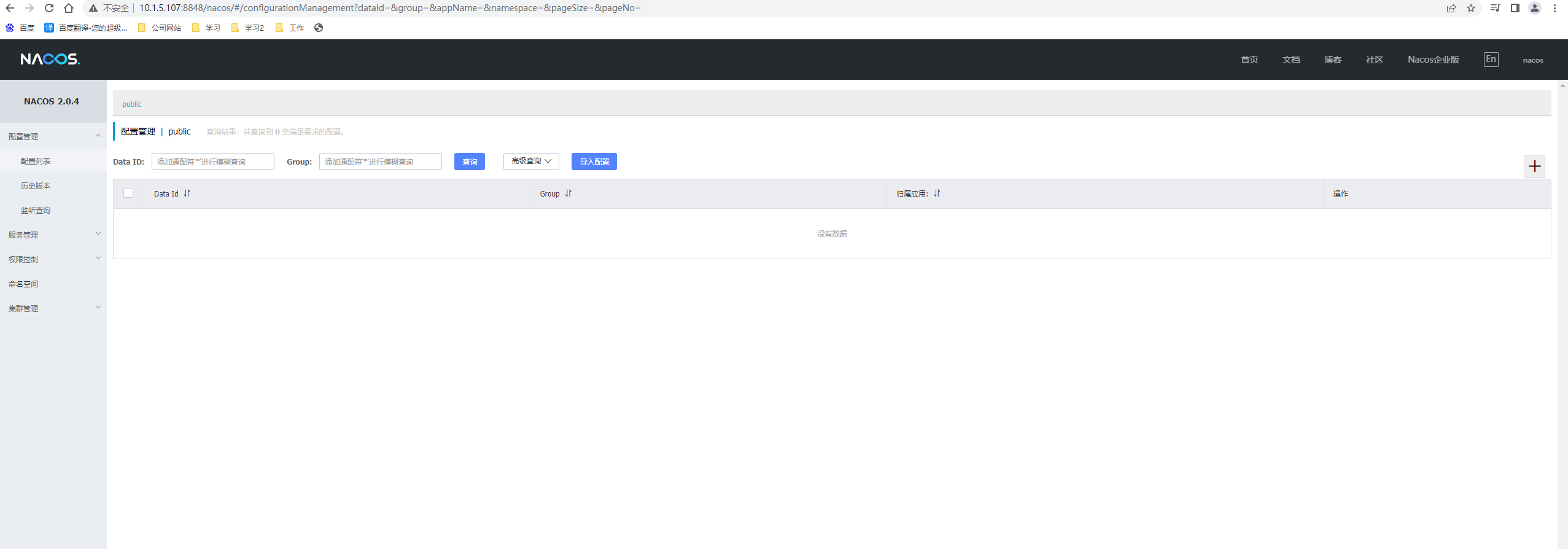1568x549 pixels.
Task: Expand the 集群管理 sidebar section
Action: point(53,308)
